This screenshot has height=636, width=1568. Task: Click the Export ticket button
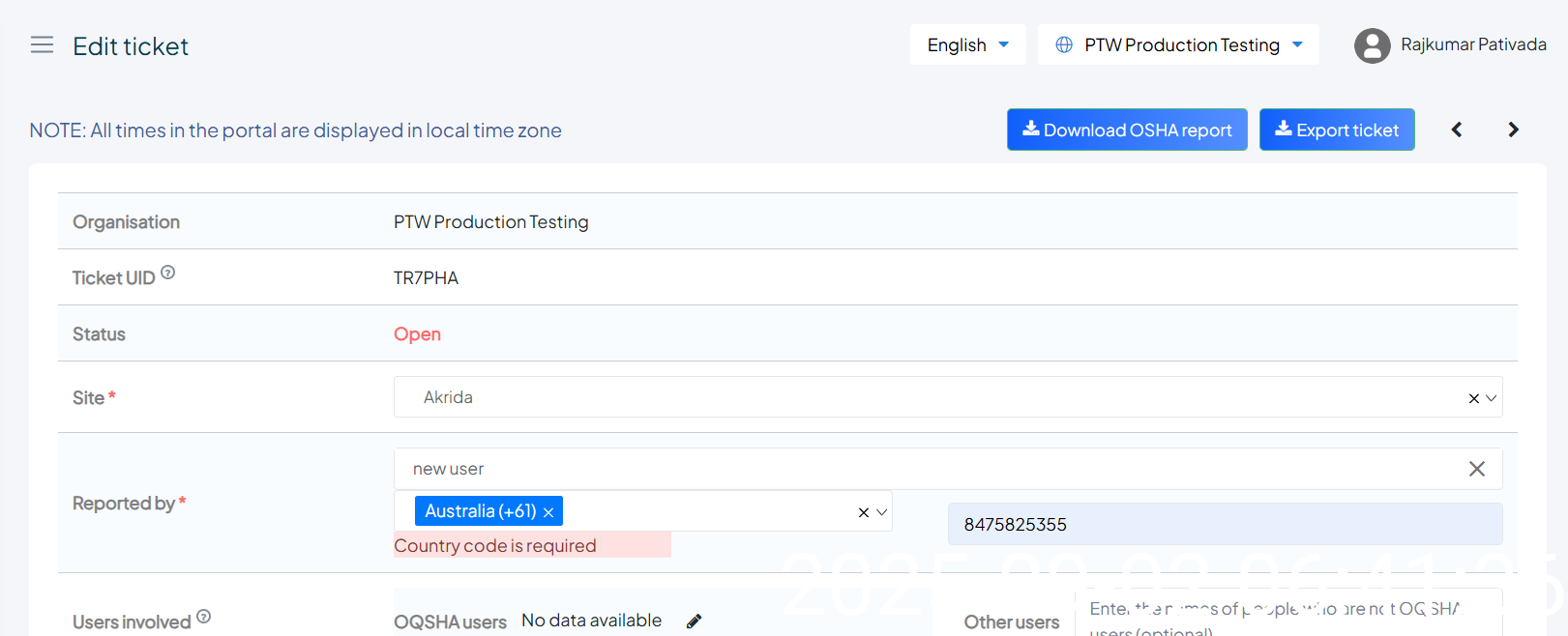point(1337,130)
